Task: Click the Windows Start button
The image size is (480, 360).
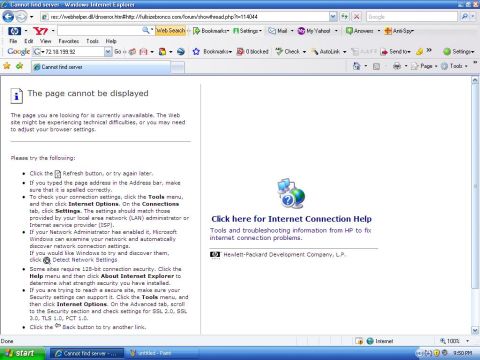Action: [22, 353]
